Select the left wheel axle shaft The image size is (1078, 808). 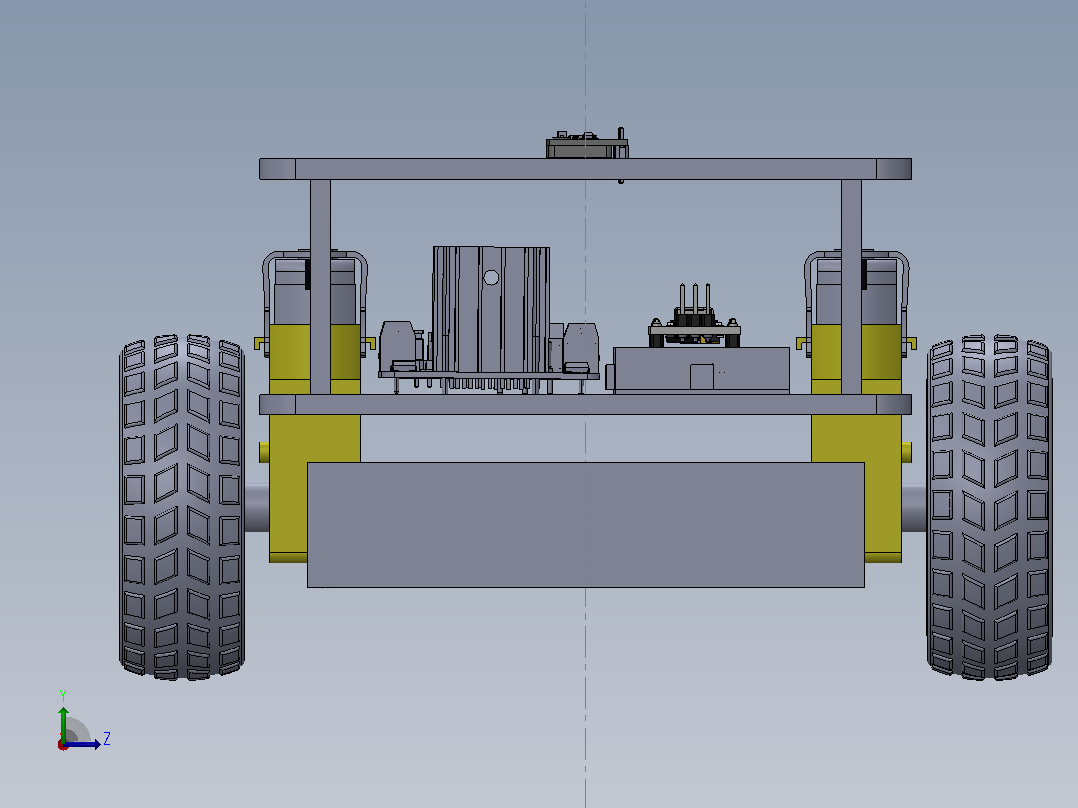coord(257,507)
